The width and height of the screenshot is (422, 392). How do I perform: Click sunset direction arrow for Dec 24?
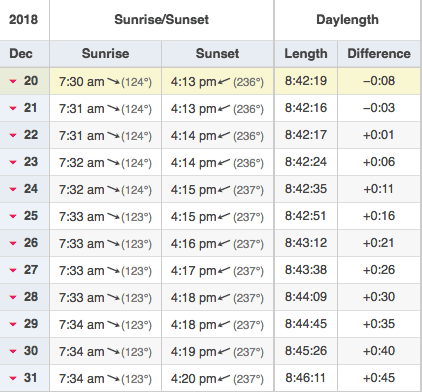[x=224, y=190]
